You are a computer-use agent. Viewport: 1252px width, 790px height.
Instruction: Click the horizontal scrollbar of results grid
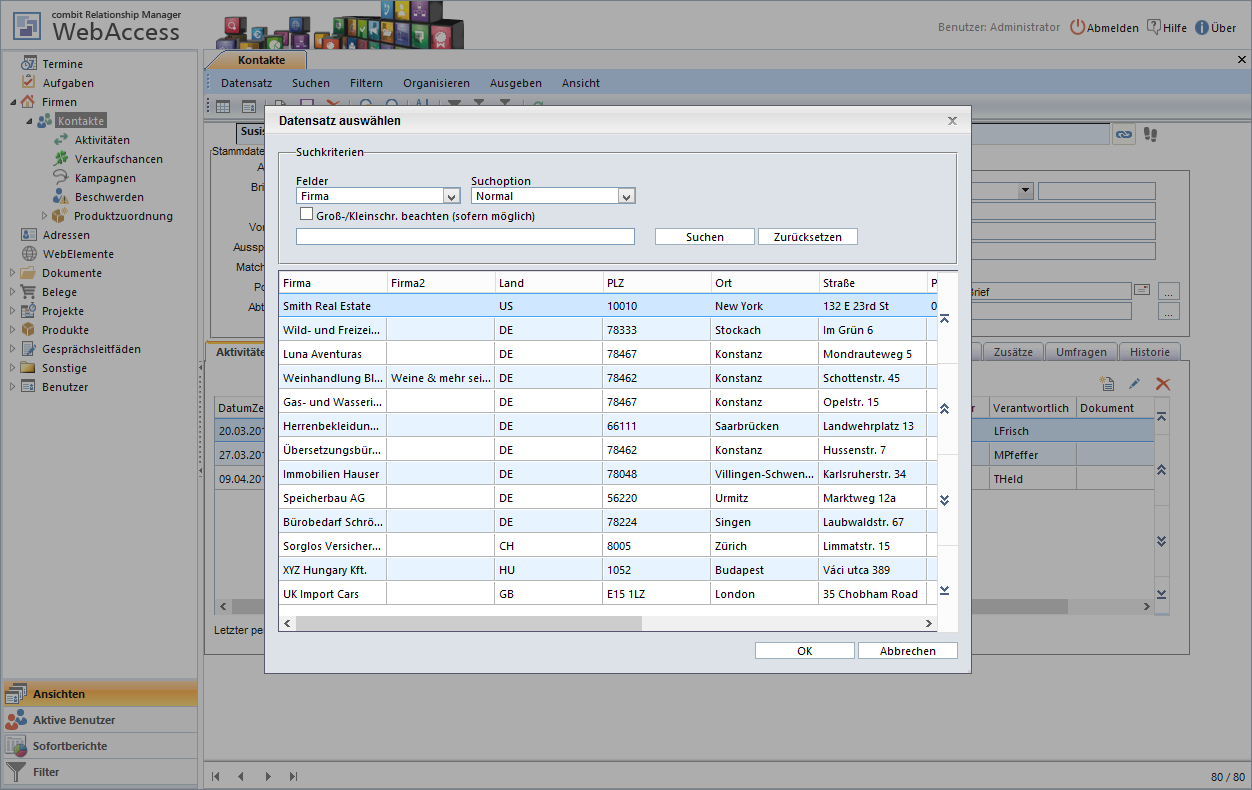468,623
